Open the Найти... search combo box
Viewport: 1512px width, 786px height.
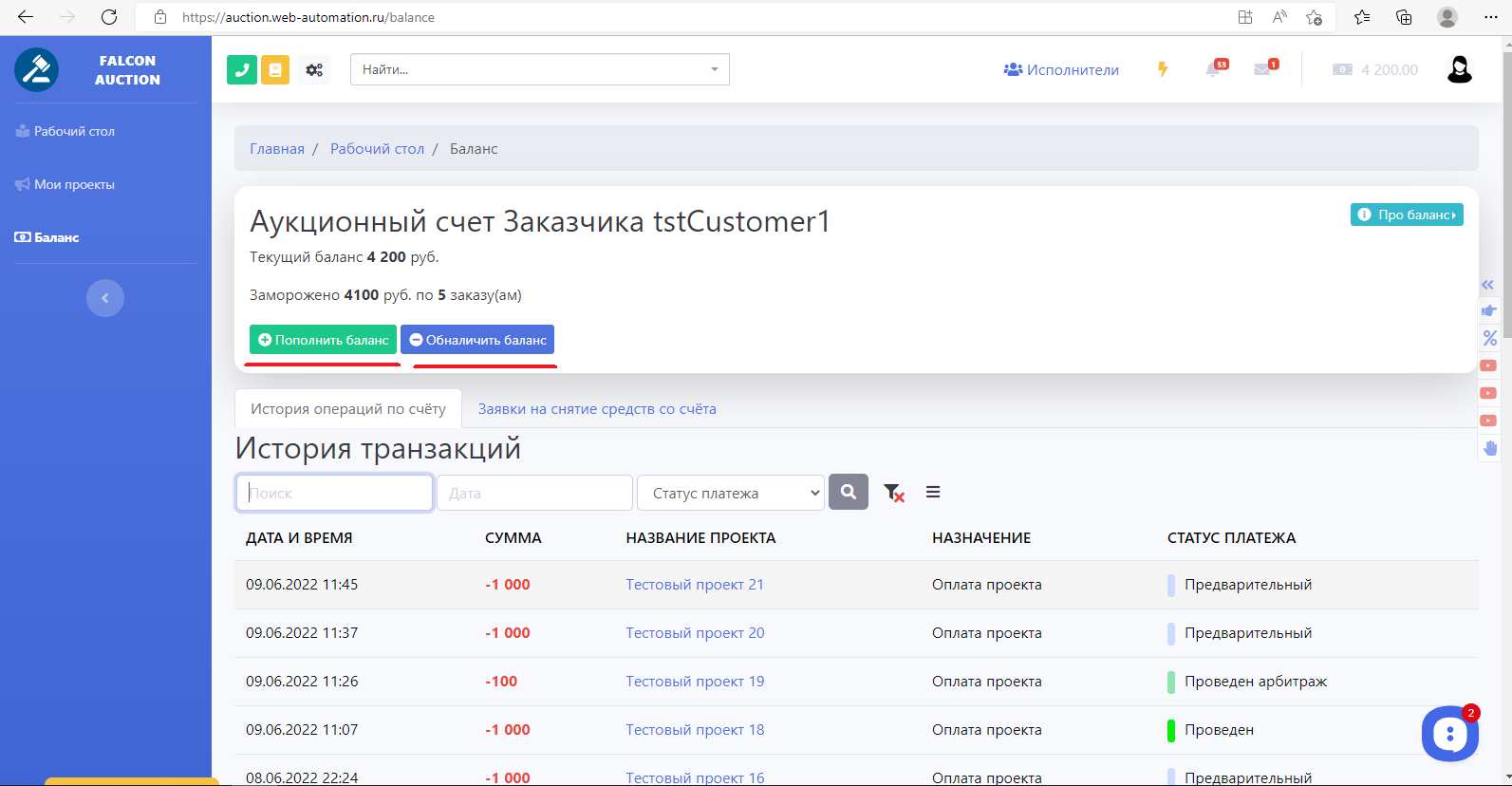coord(539,69)
